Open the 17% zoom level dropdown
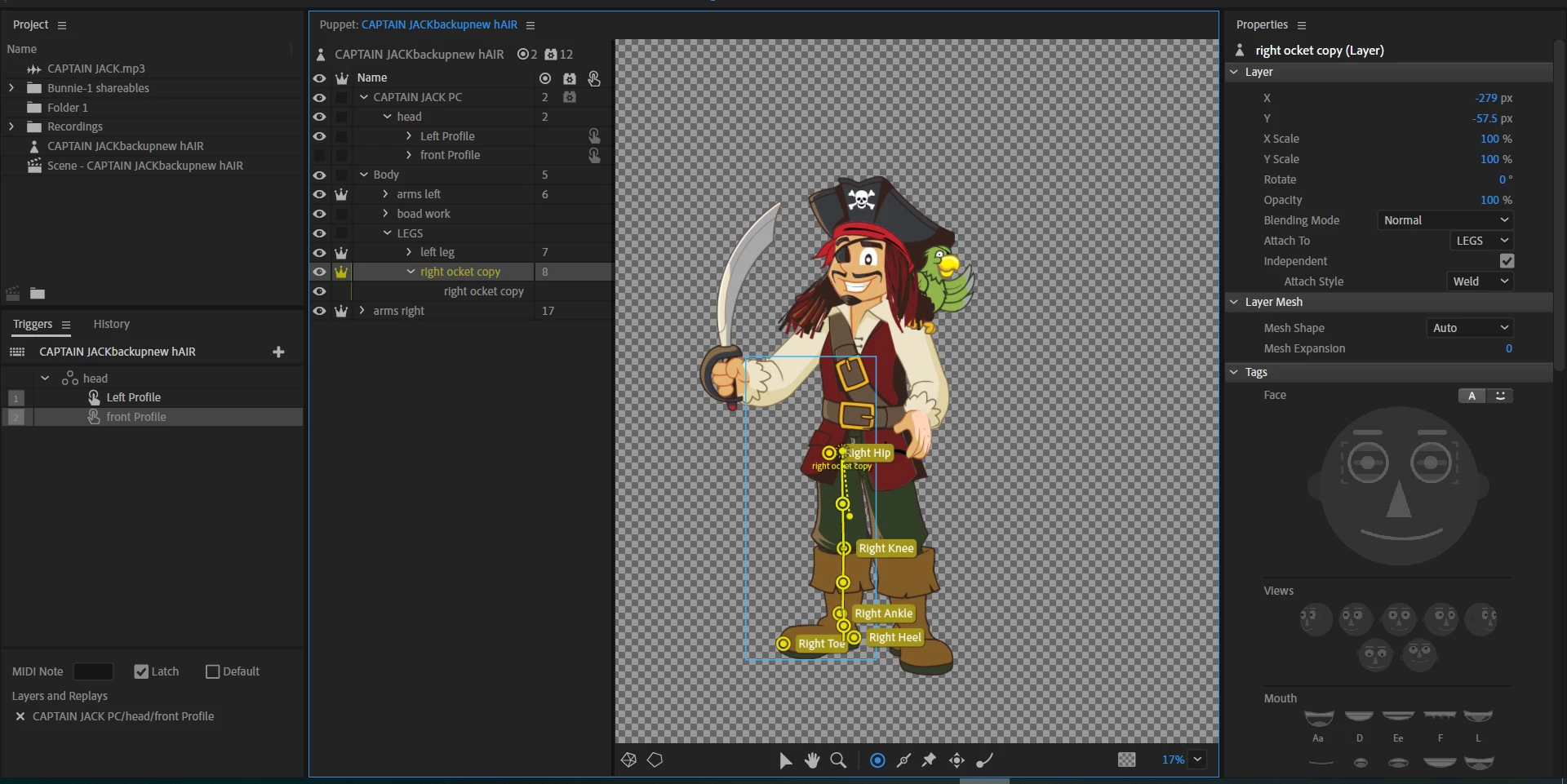 point(1197,760)
